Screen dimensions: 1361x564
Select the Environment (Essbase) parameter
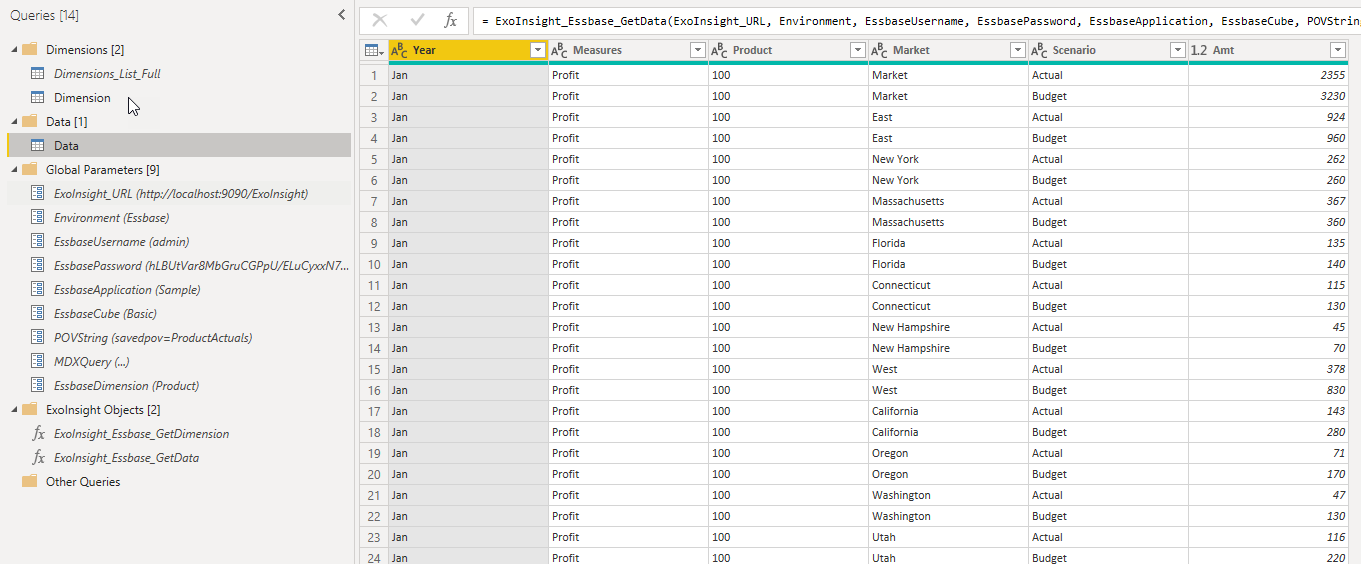[x=111, y=217]
